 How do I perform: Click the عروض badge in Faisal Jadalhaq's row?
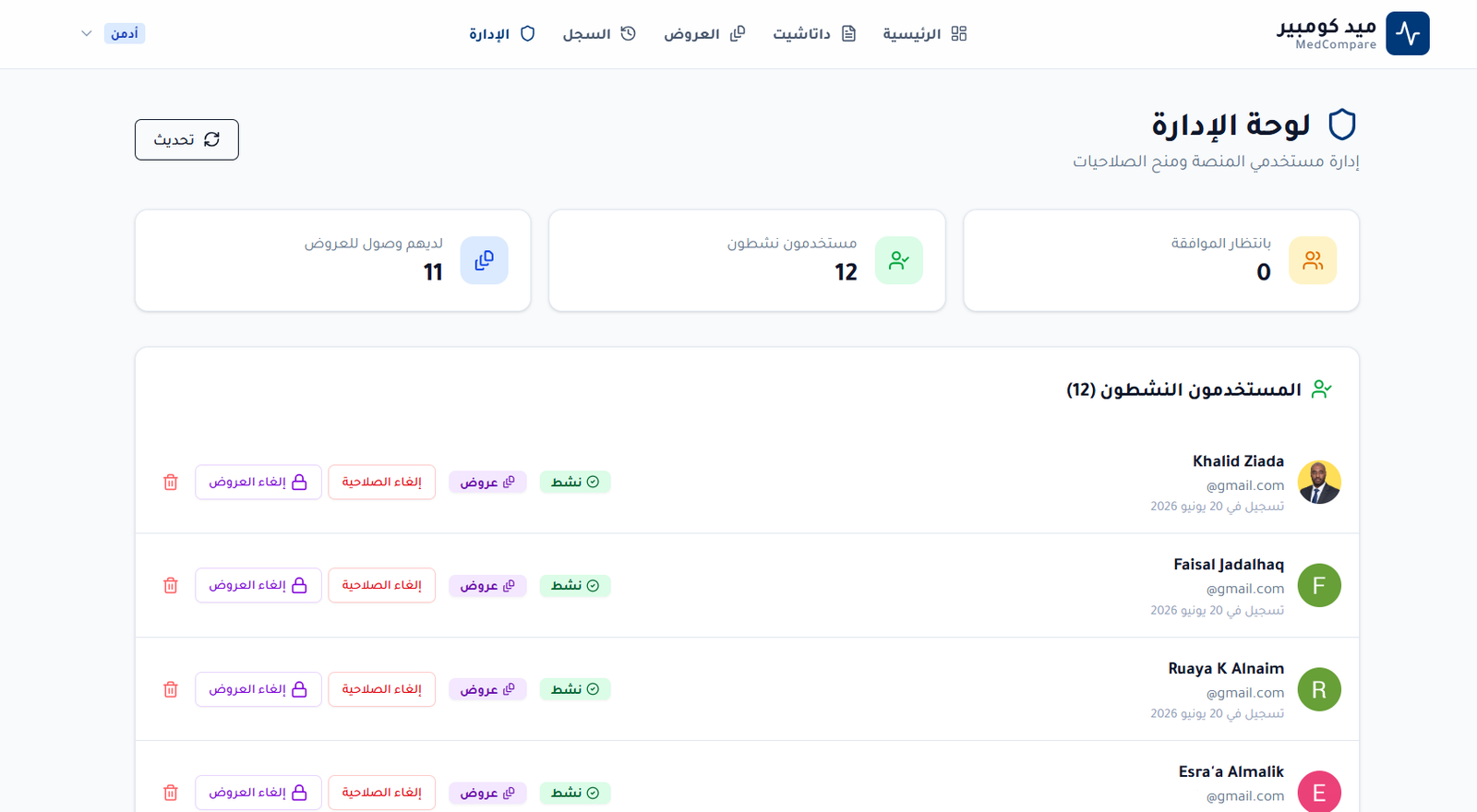click(x=487, y=585)
